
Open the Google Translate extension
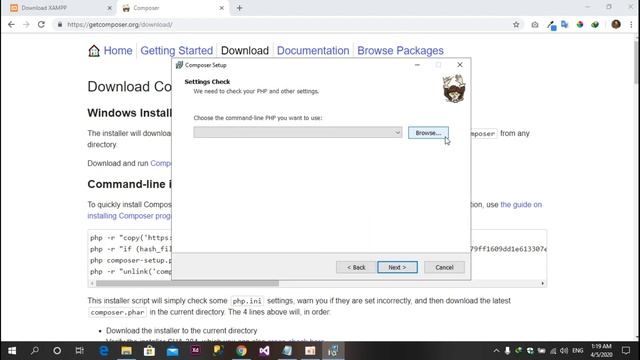tap(564, 24)
